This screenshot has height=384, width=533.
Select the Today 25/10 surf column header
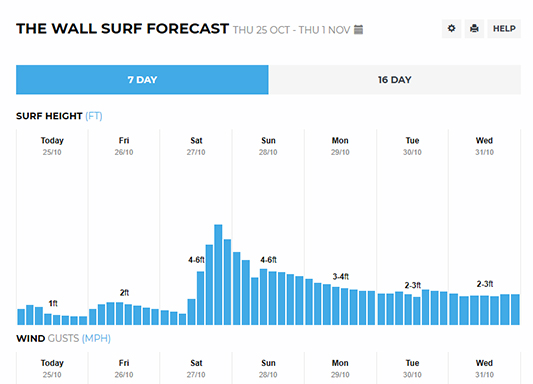(x=52, y=146)
